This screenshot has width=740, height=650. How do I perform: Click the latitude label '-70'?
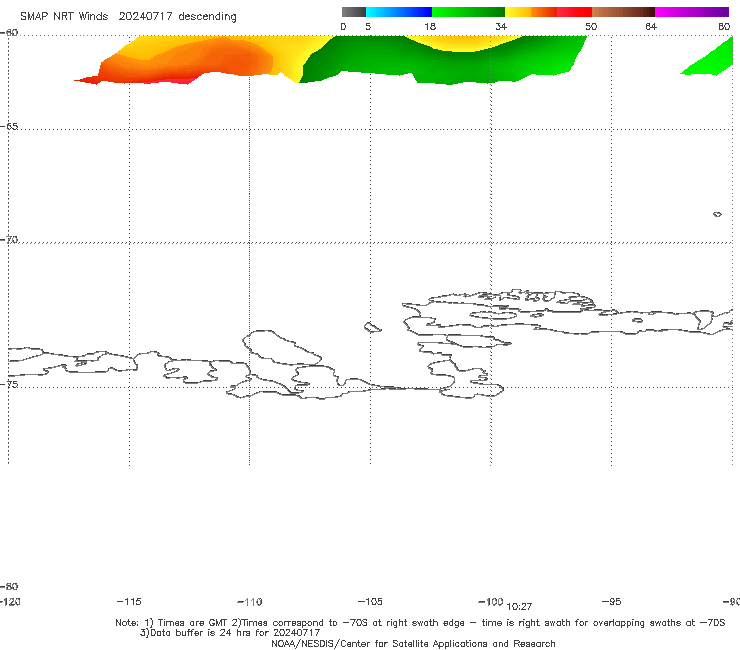pos(9,240)
